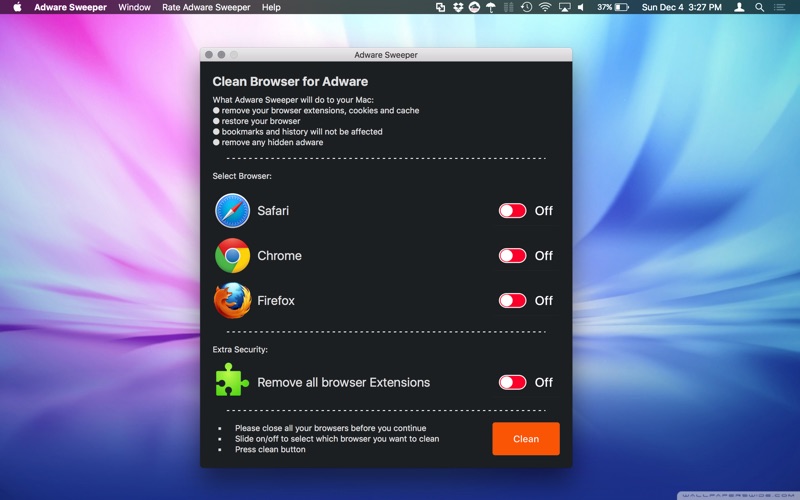
Task: Click the overlapping squares menu bar icon
Action: click(x=440, y=7)
